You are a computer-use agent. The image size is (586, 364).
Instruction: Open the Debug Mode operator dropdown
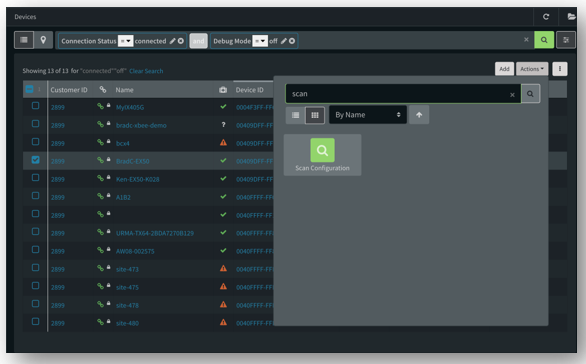(260, 41)
